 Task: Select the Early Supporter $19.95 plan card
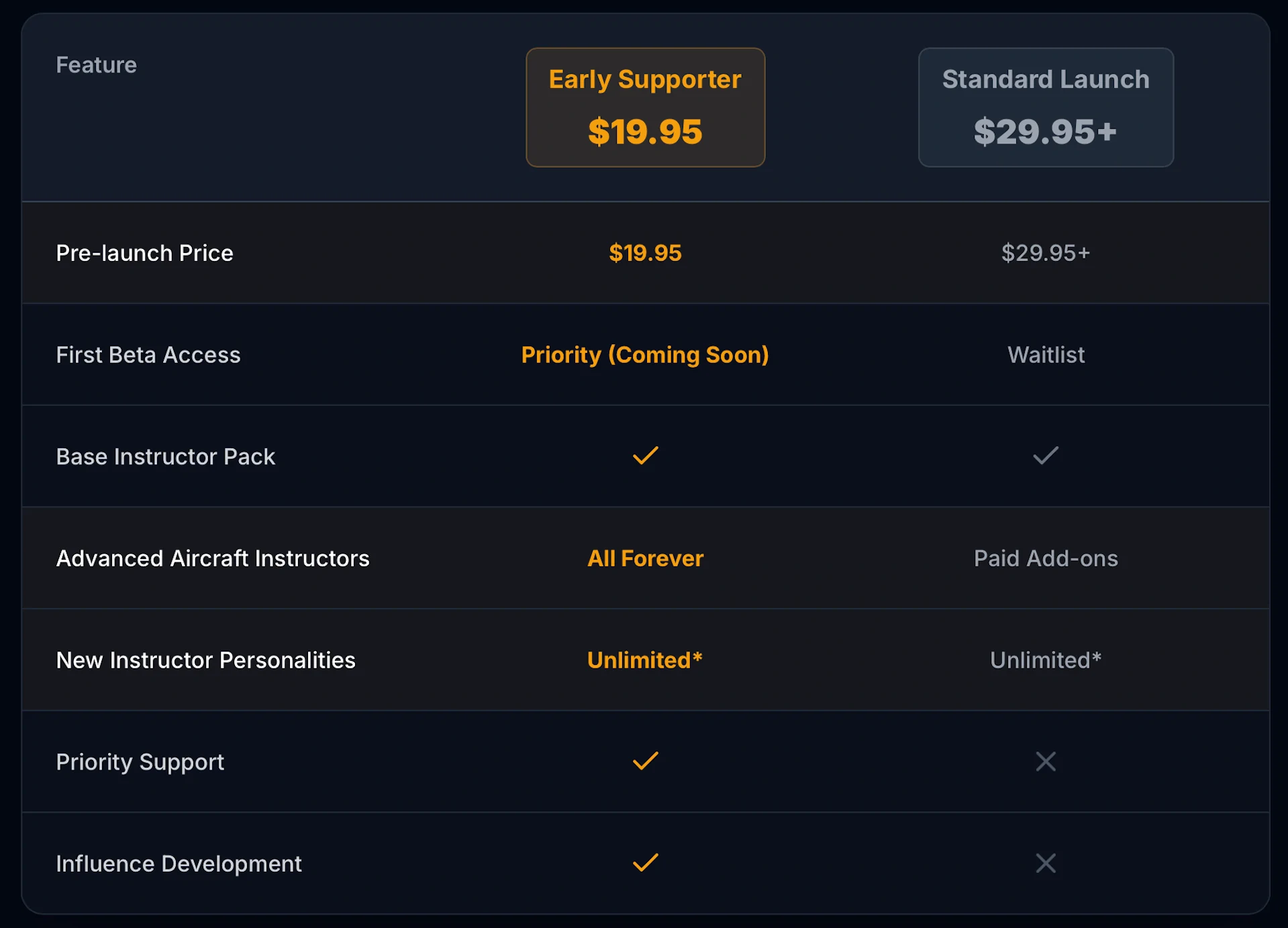tap(645, 107)
